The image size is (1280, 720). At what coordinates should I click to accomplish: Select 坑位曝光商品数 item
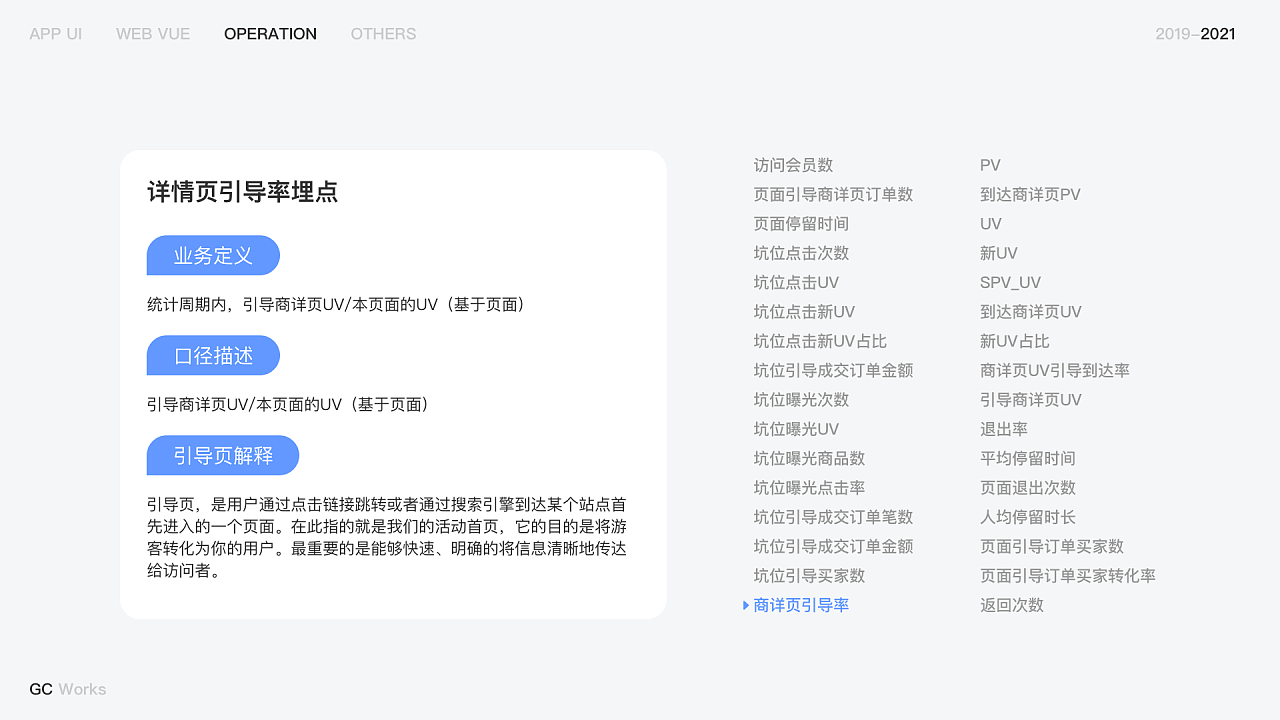pos(809,458)
